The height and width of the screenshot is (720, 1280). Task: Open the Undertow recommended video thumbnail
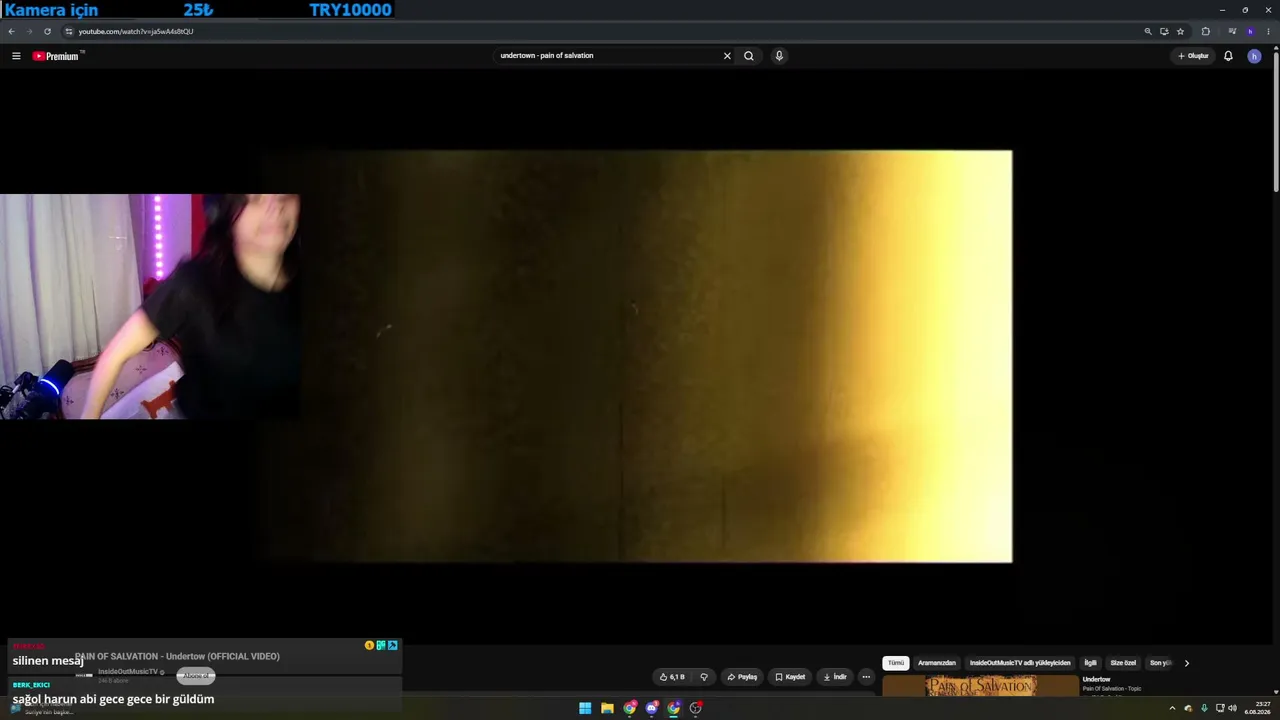[x=980, y=686]
